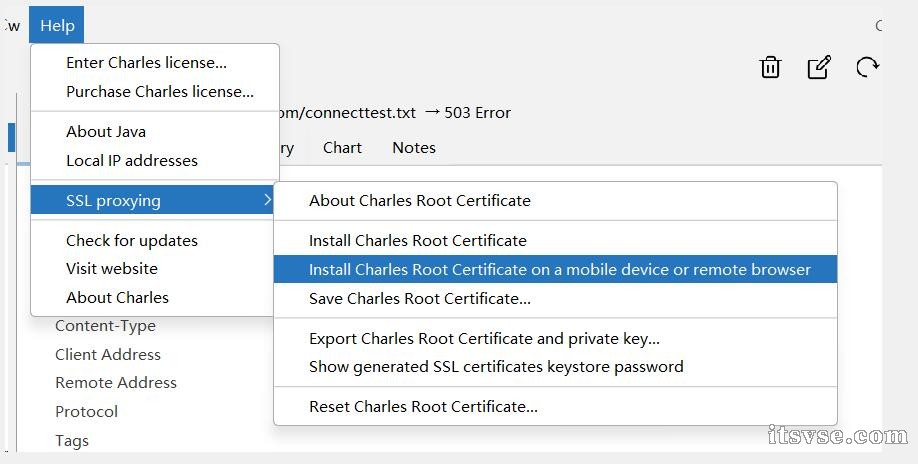Open About Charles
The image size is (918, 464).
pos(152,297)
